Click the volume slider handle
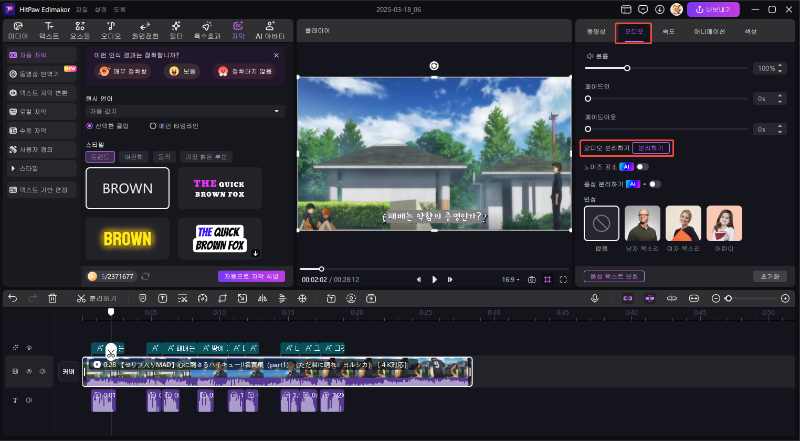Screen dimensions: 800x441 point(627,68)
